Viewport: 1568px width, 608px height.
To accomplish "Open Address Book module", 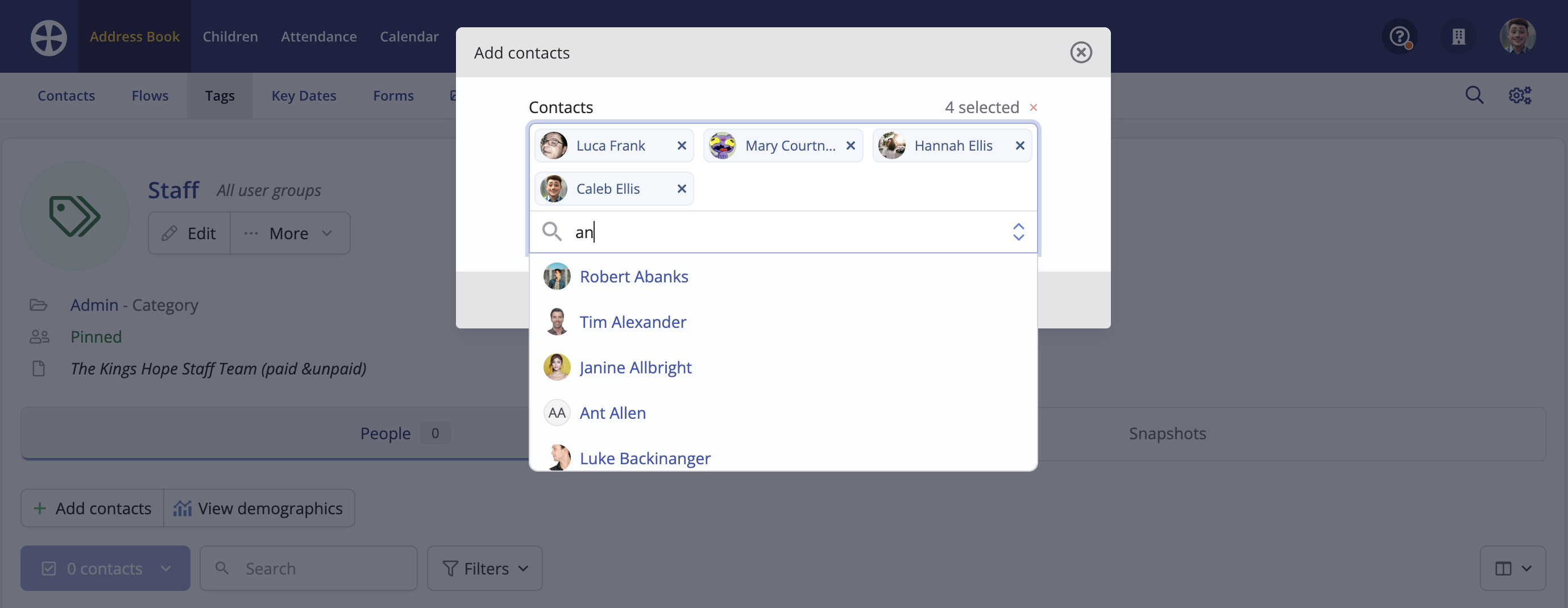I will 135,36.
